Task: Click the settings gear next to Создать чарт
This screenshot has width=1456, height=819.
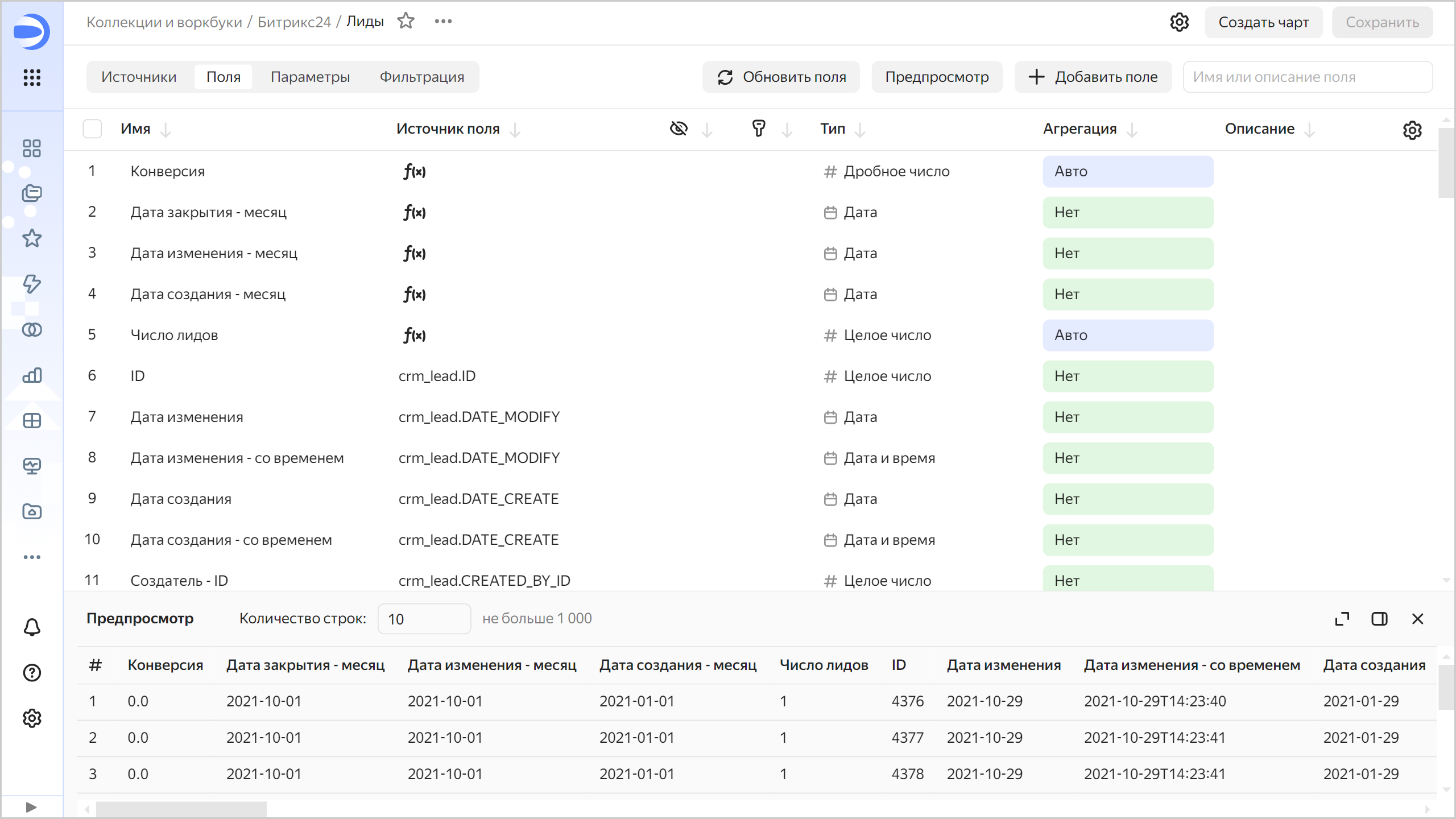Action: (1180, 22)
